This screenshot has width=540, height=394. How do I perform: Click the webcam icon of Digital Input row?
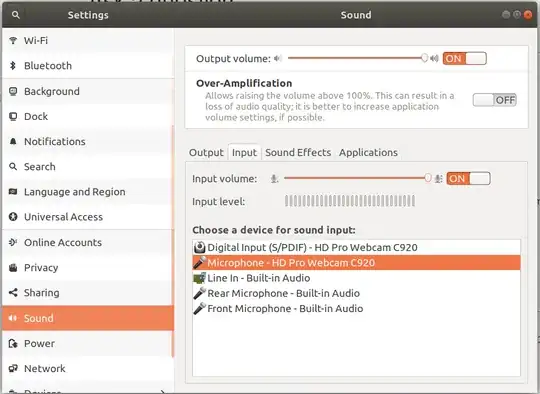coord(199,247)
